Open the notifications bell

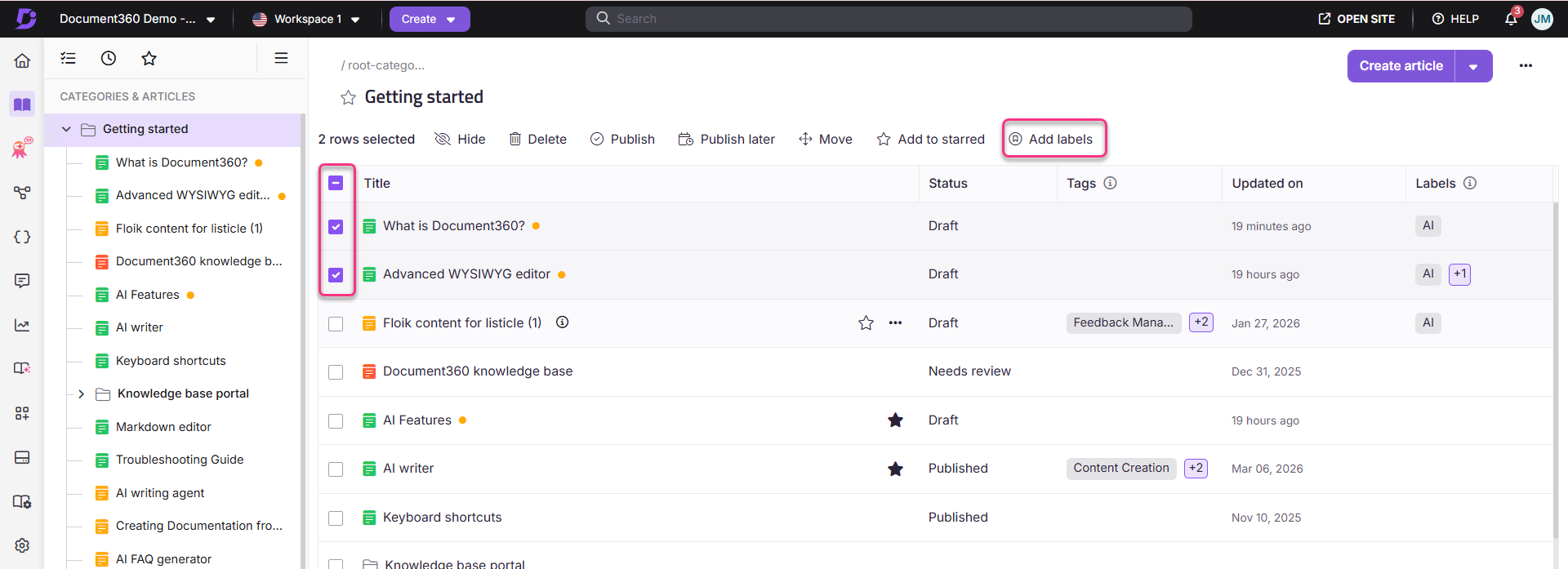pos(1511,18)
